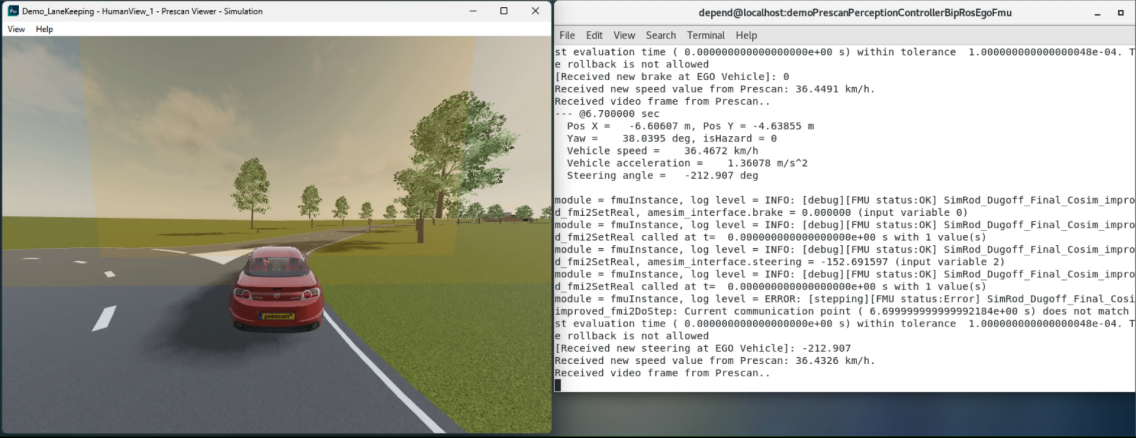Click the 'Vehicle acceleration = 1.36078' line

687,163
